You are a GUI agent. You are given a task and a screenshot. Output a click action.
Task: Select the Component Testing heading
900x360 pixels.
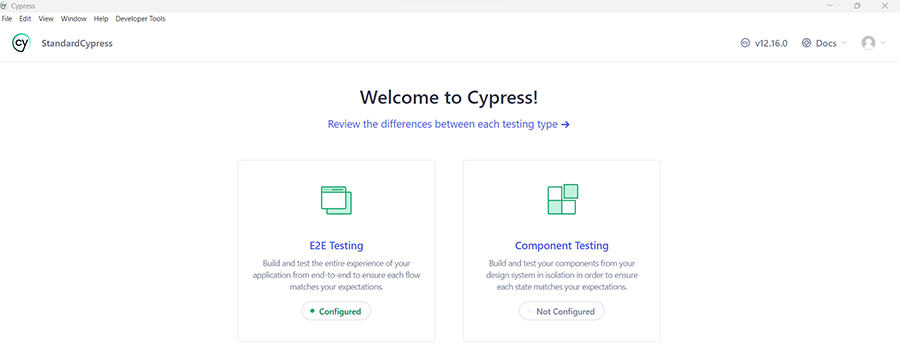tap(562, 246)
